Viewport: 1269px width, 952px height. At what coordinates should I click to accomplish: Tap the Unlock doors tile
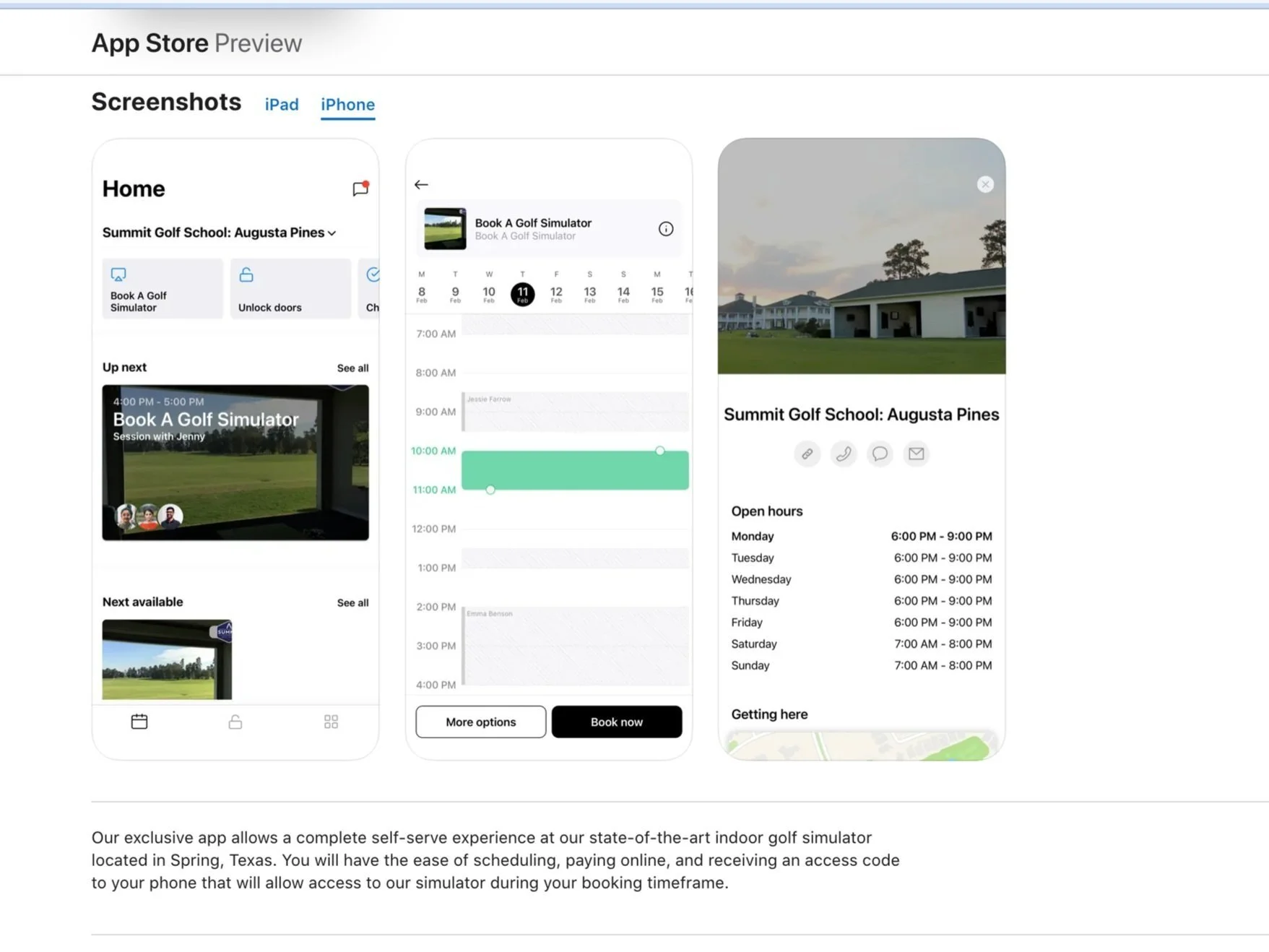point(290,288)
